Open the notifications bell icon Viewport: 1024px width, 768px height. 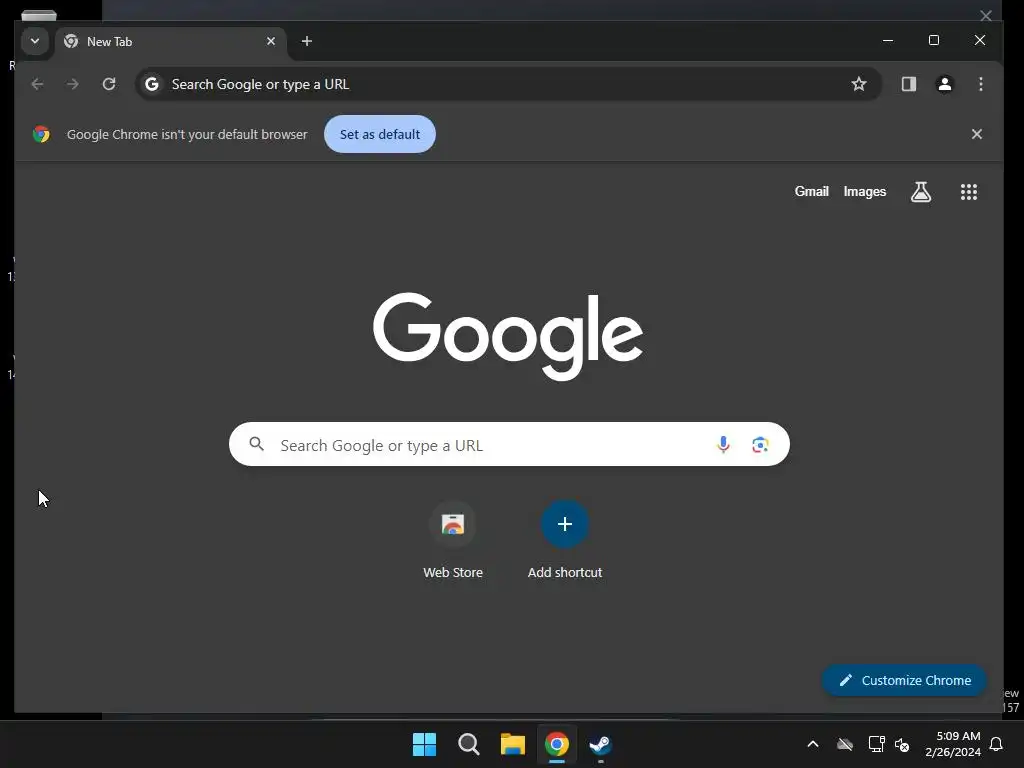click(996, 744)
